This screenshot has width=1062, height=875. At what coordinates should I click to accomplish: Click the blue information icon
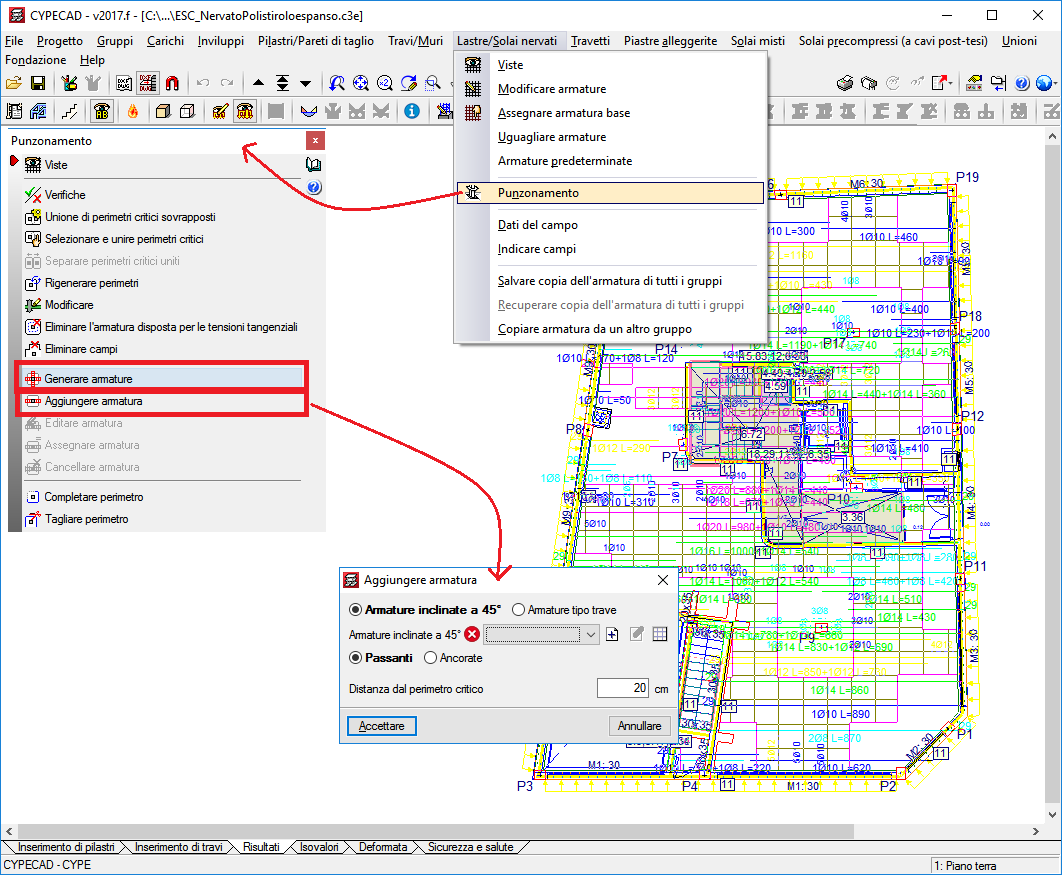click(x=412, y=111)
